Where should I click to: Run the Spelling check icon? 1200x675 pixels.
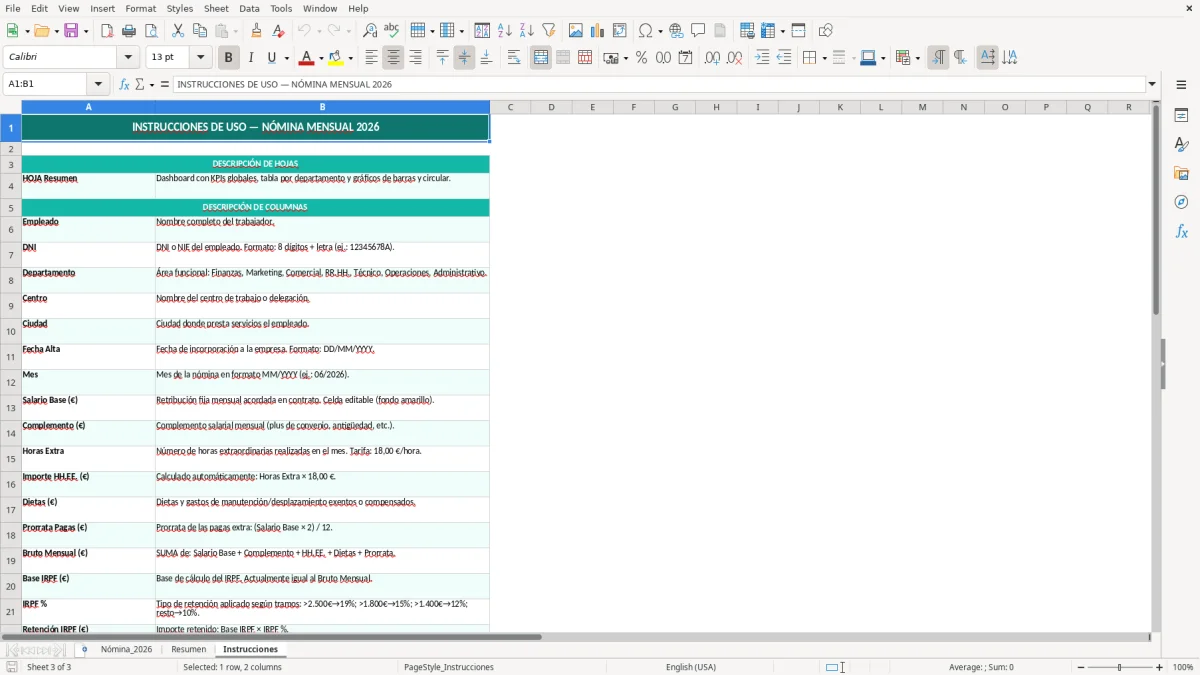click(392, 31)
